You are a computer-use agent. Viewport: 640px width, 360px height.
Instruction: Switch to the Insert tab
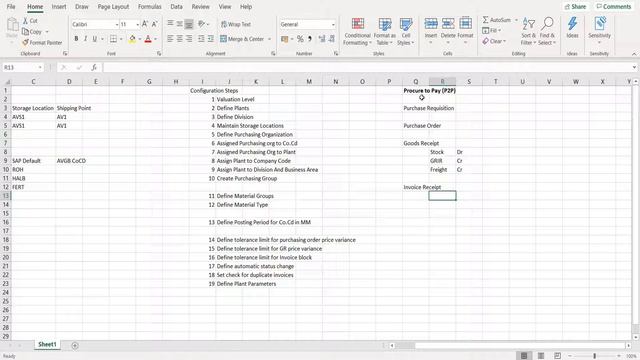59,7
